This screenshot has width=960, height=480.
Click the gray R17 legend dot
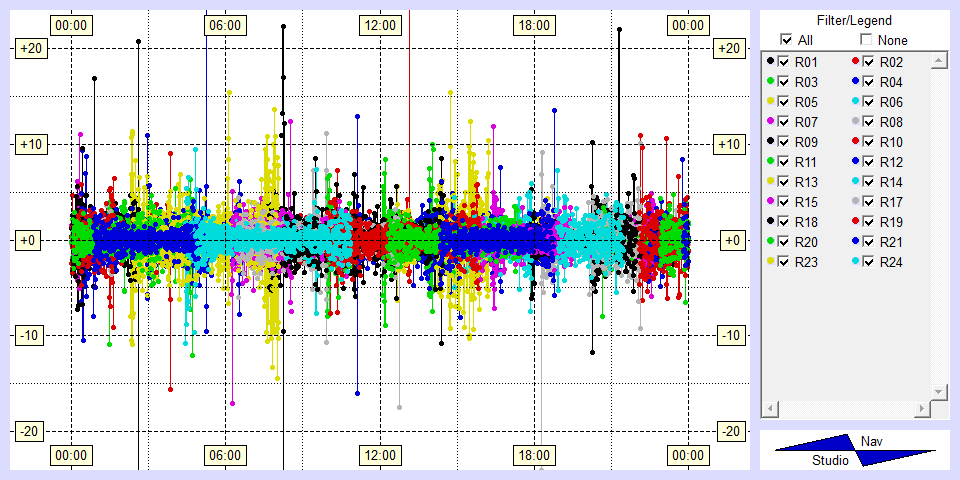coord(855,202)
